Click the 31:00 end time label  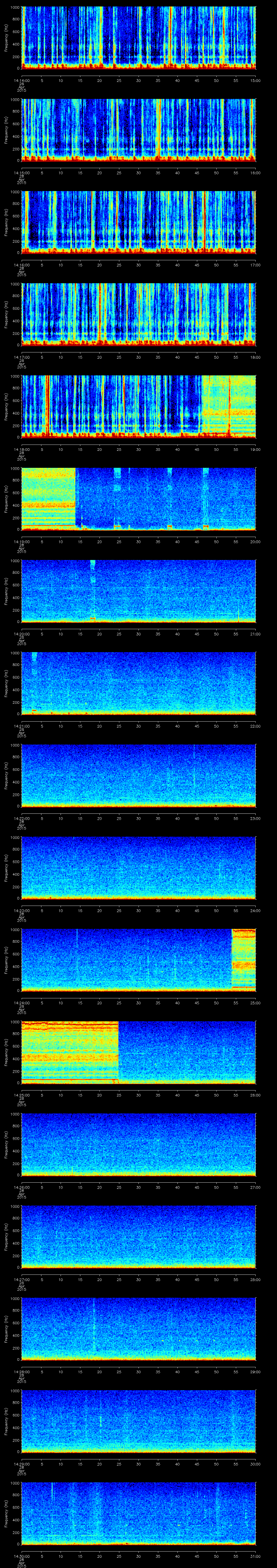[255, 1556]
